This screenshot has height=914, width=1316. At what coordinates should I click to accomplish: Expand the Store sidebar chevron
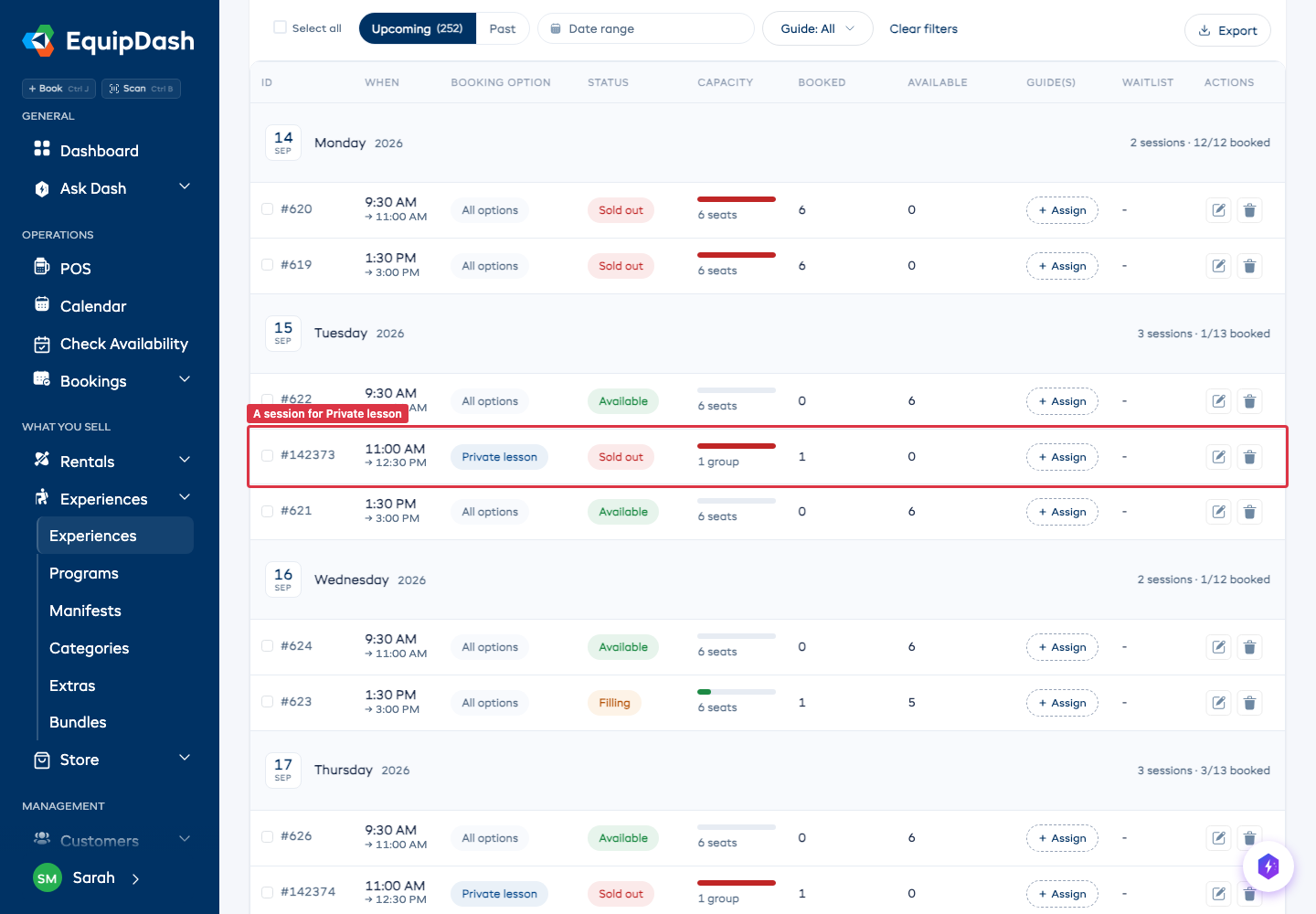(185, 758)
